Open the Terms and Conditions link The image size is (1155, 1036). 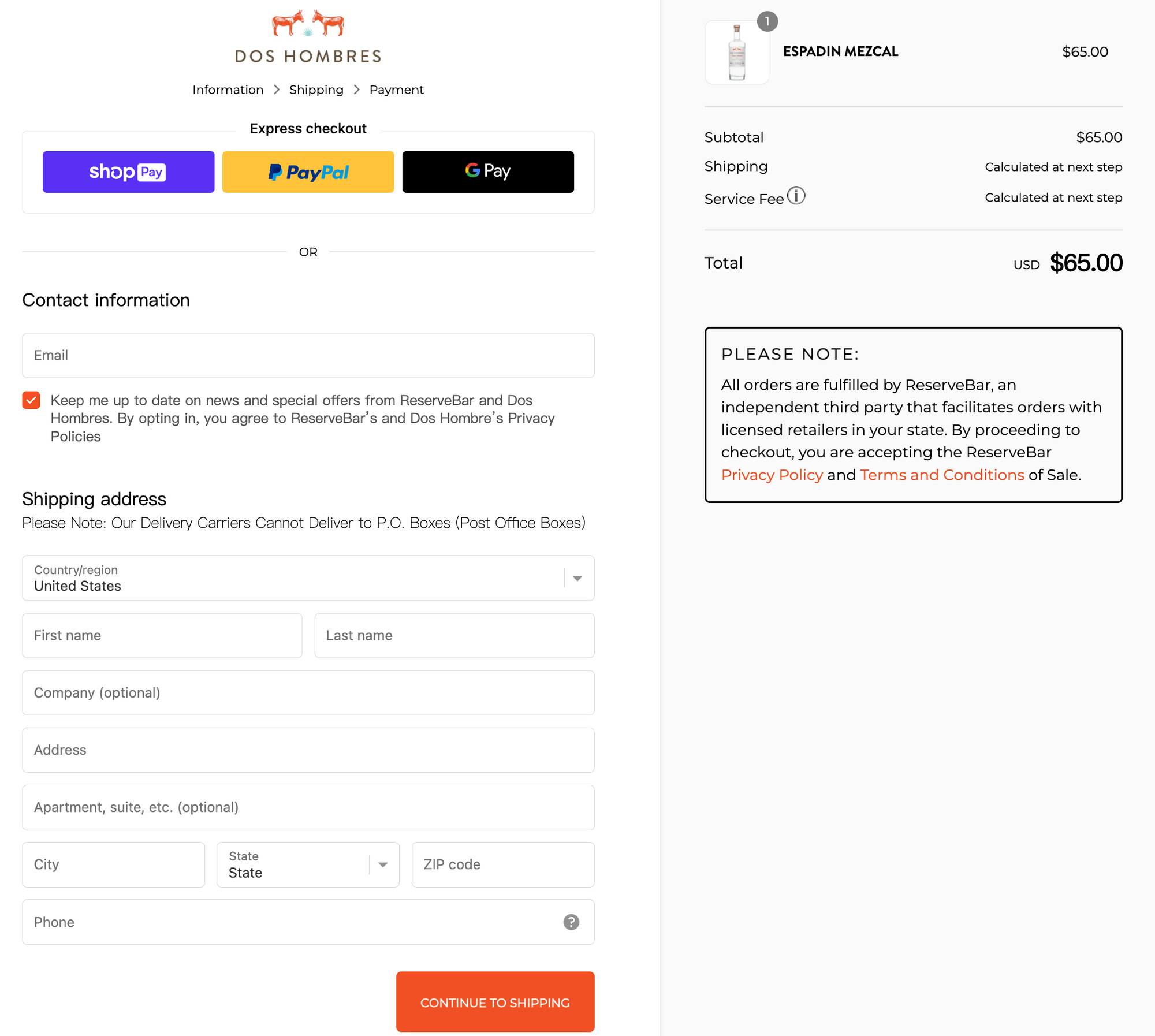click(x=941, y=475)
